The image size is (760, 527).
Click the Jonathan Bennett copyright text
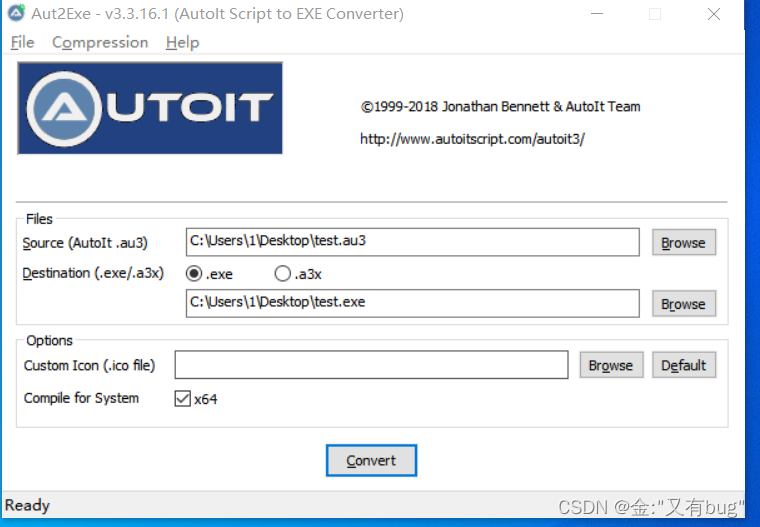click(x=500, y=106)
